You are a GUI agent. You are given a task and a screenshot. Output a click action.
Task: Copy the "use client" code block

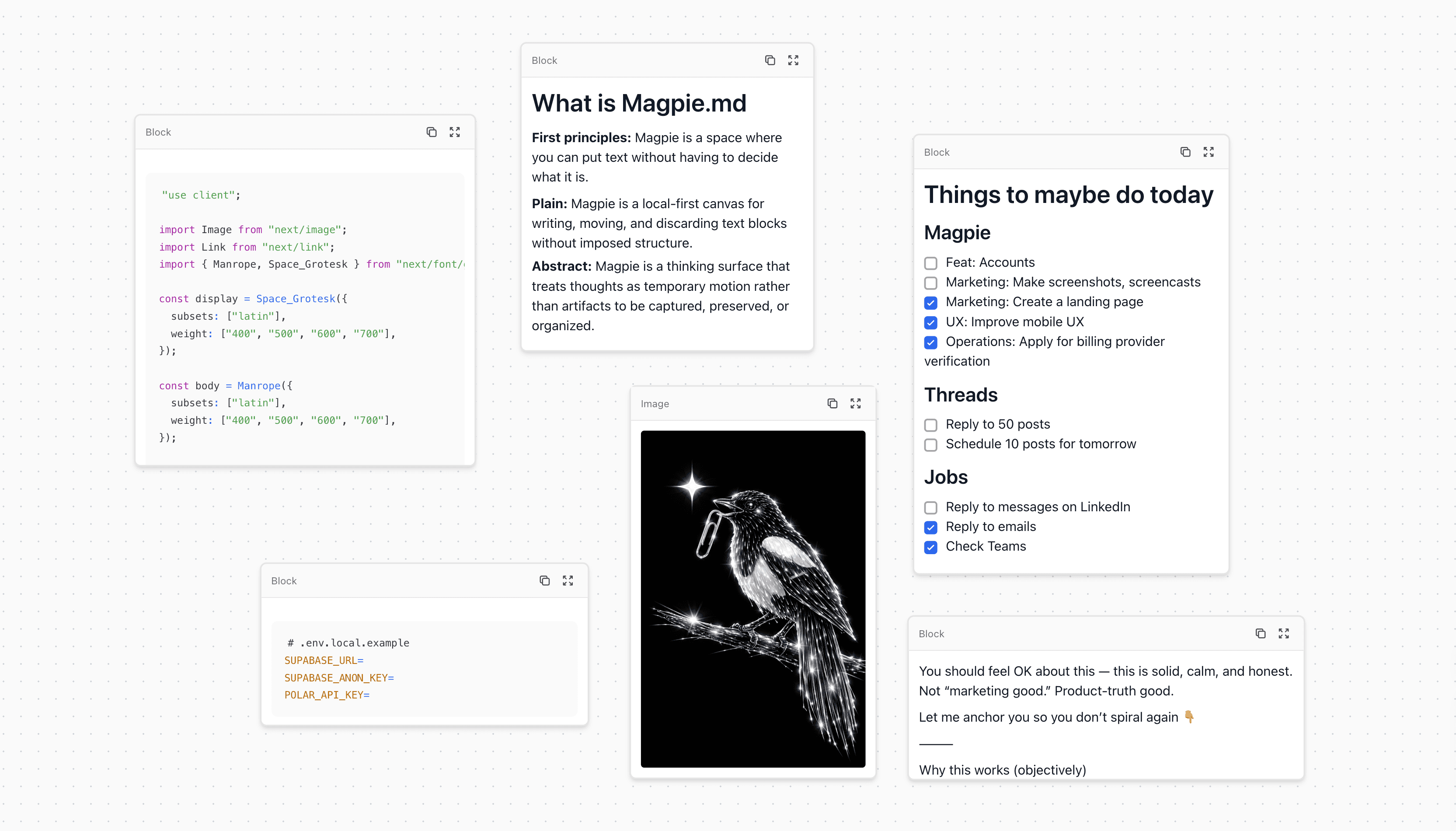pos(431,133)
